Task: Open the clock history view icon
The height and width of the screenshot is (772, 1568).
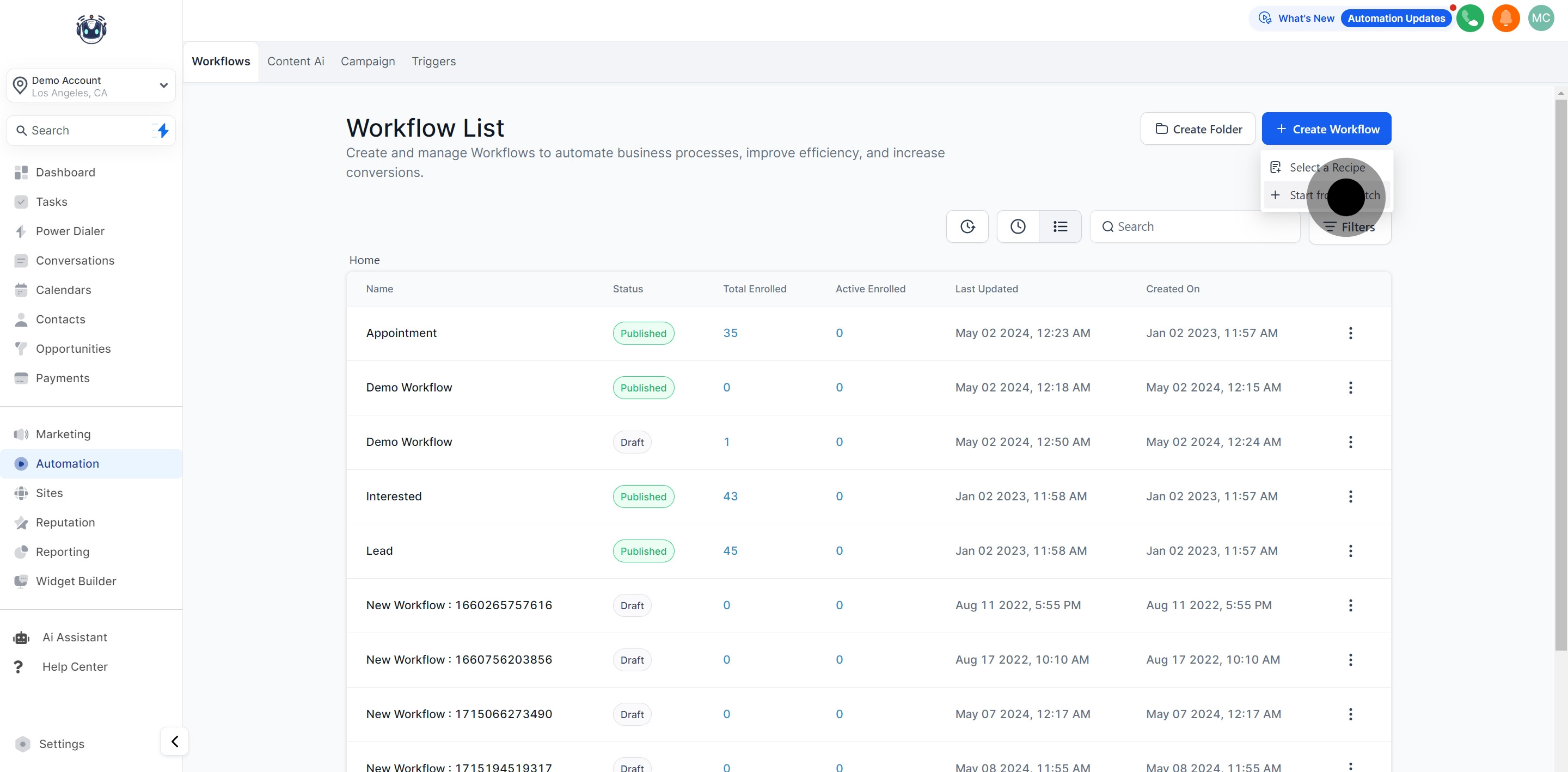Action: click(1018, 226)
